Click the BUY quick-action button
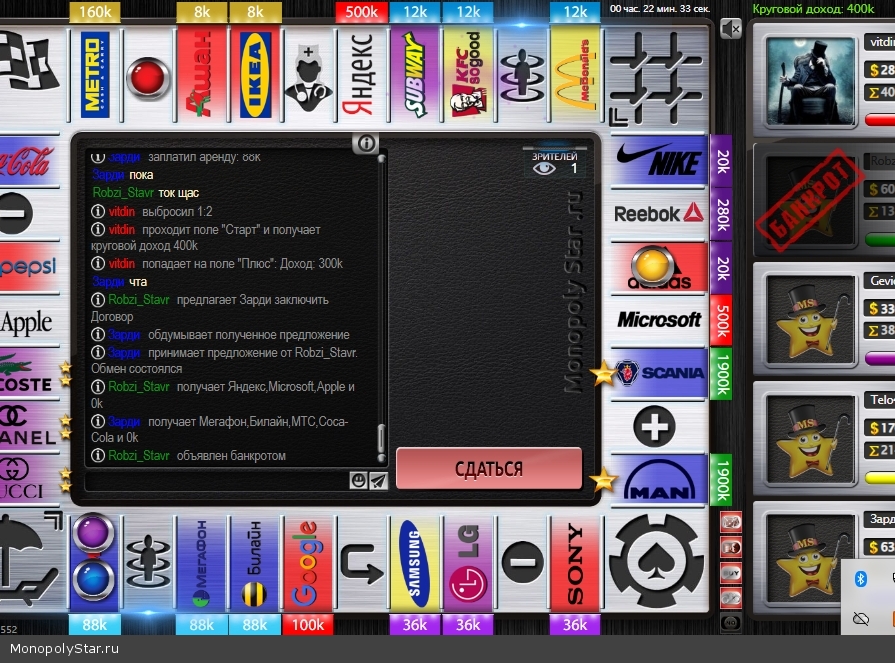 [x=731, y=573]
